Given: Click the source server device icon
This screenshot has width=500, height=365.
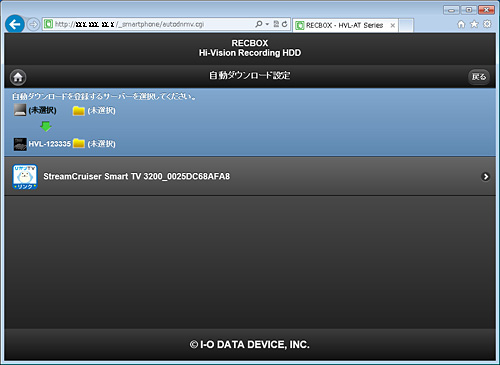Looking at the screenshot, I should click(x=20, y=110).
